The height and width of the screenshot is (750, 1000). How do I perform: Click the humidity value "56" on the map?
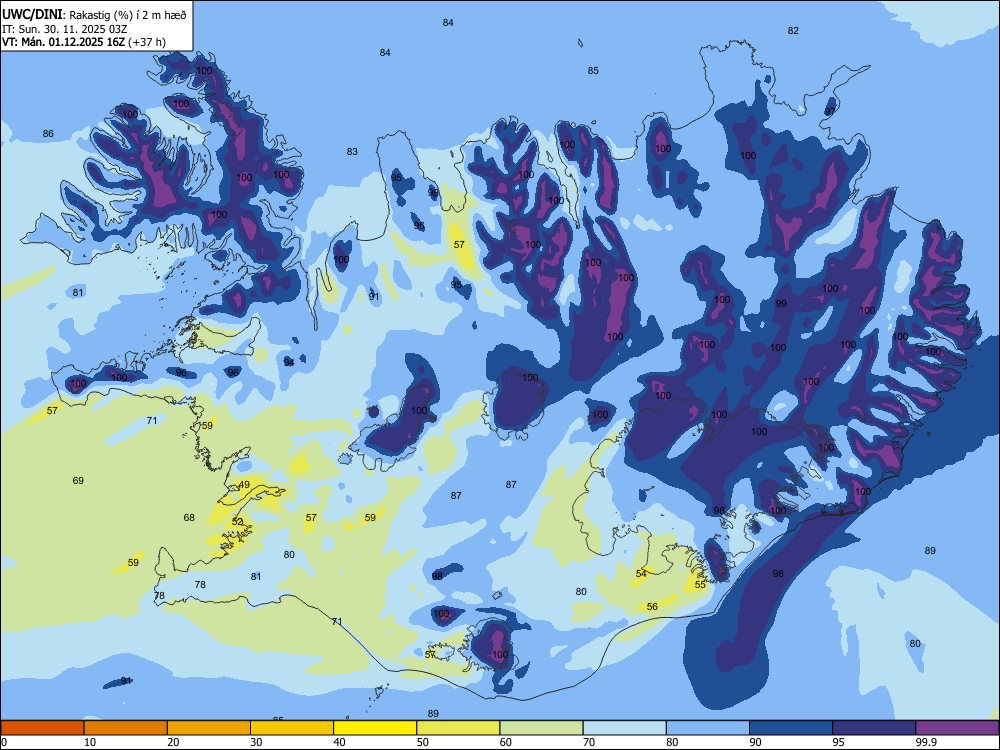(x=652, y=607)
